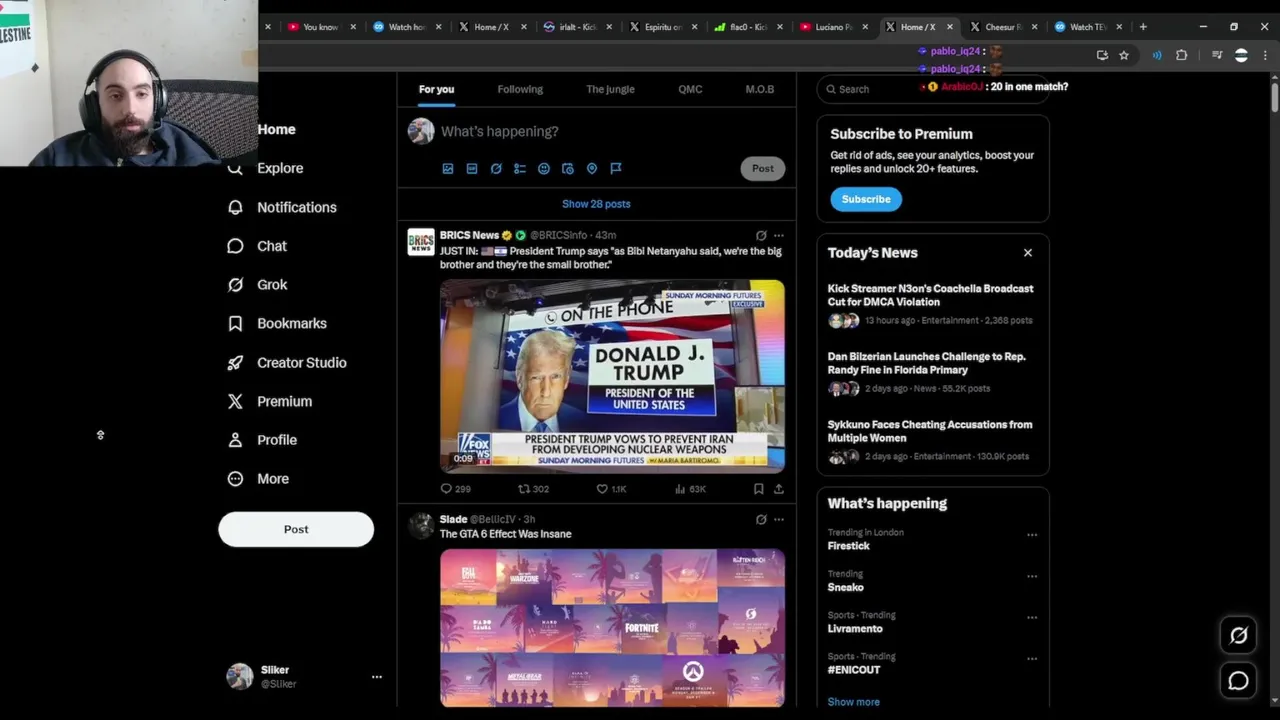Play the Donald Trump Fox News video
The height and width of the screenshot is (720, 1280).
612,376
